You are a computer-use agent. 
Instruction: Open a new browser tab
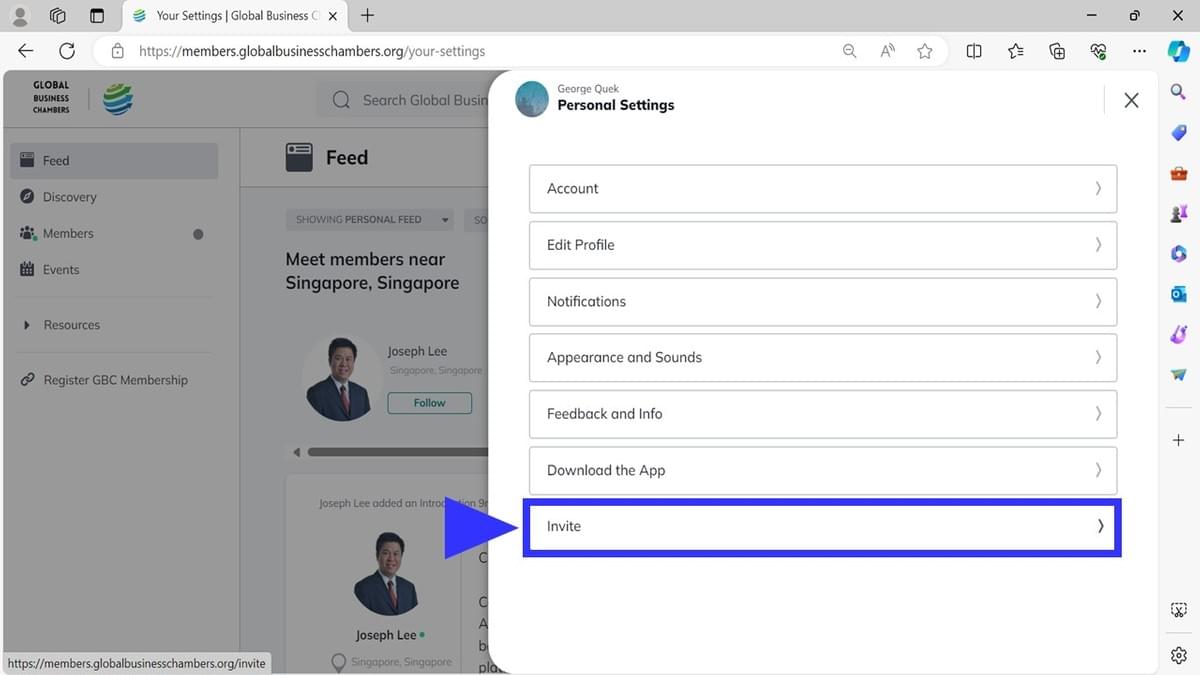point(367,15)
